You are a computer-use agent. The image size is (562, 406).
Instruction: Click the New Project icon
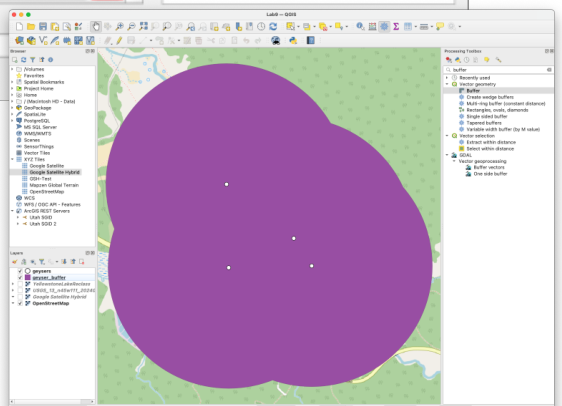point(19,27)
